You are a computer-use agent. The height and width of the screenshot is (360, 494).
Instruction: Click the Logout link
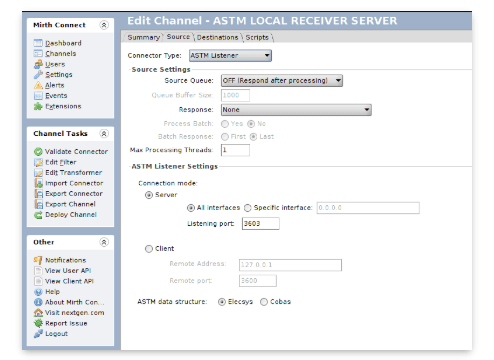tap(57, 334)
